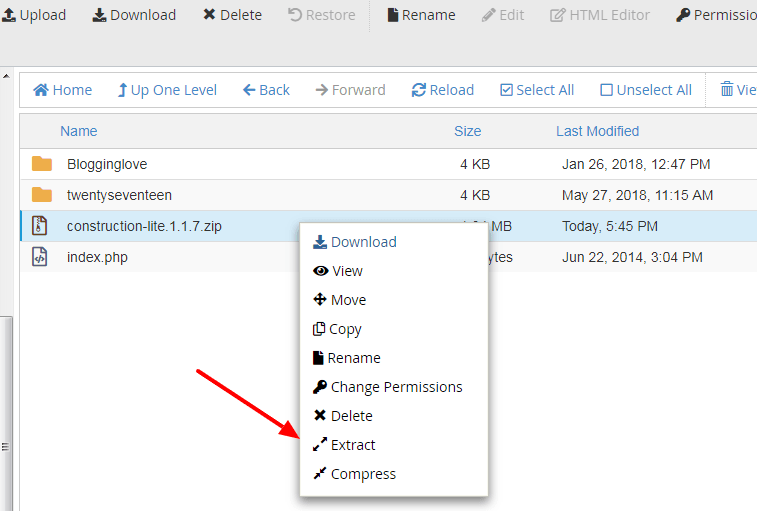The image size is (757, 511).
Task: Select Change Permissions in context menu
Action: pos(396,387)
